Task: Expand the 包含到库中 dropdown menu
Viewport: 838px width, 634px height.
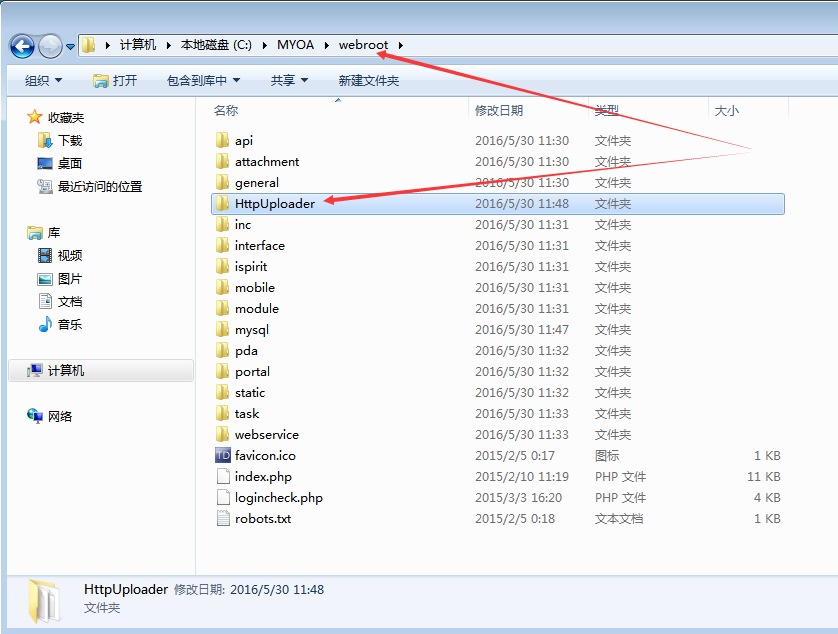Action: pos(203,81)
